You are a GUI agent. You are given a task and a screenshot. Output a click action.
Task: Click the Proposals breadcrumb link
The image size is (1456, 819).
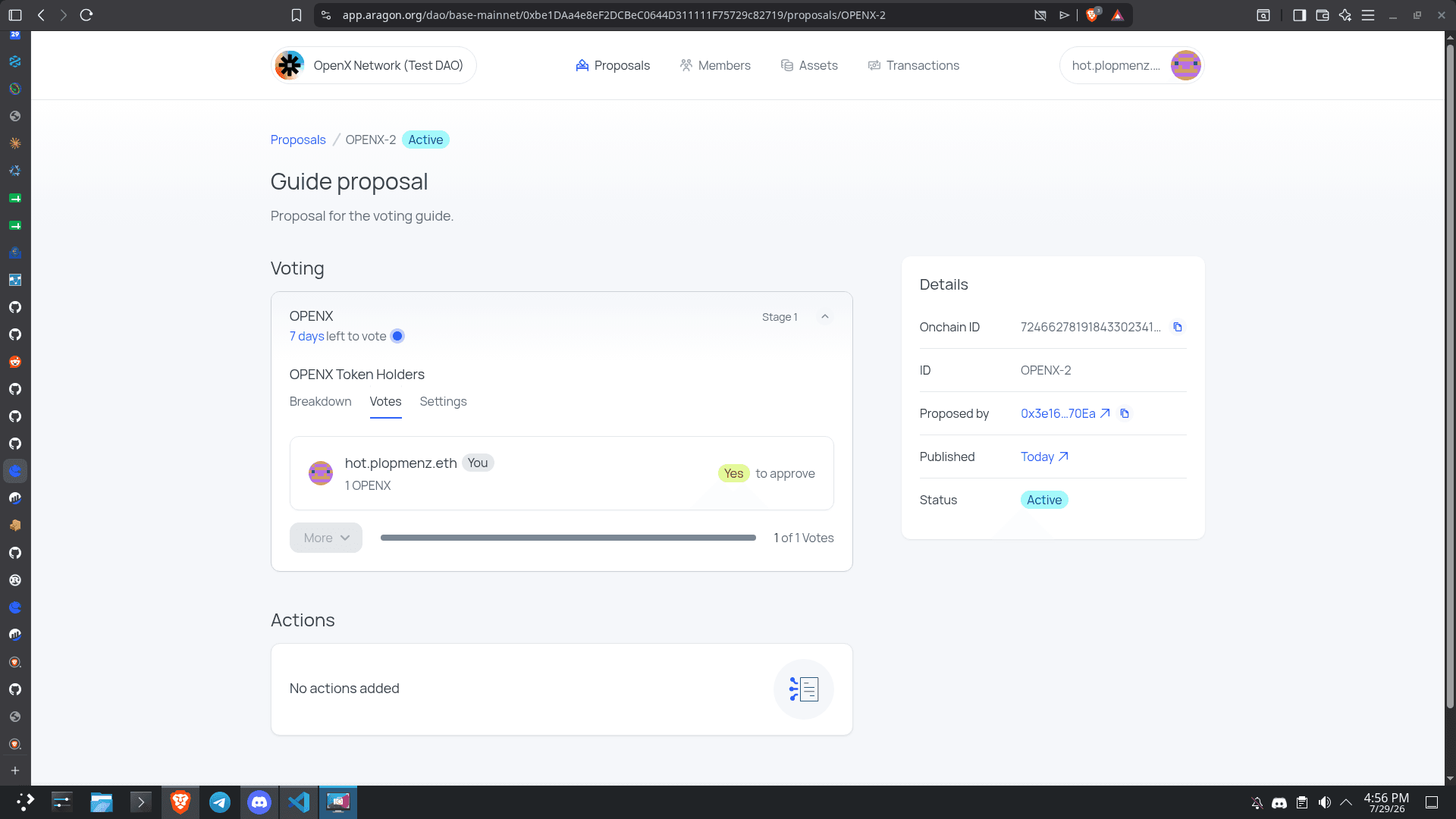click(x=298, y=140)
